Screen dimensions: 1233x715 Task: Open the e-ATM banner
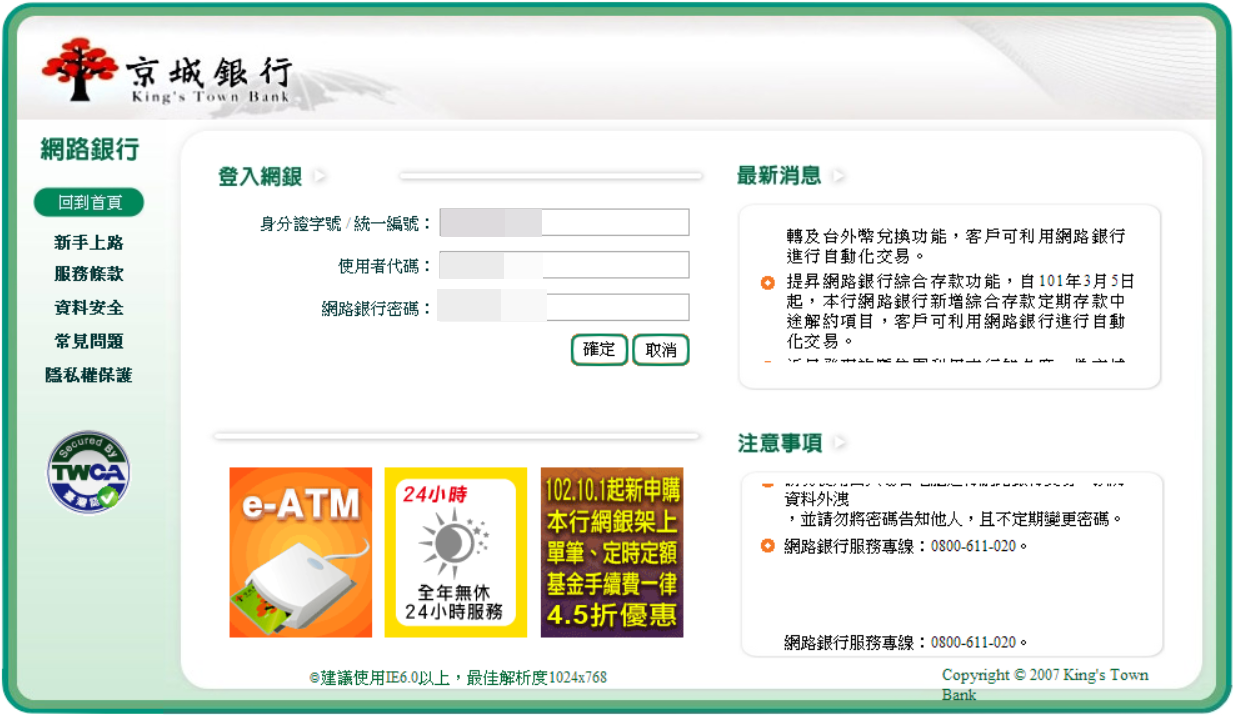pyautogui.click(x=301, y=552)
